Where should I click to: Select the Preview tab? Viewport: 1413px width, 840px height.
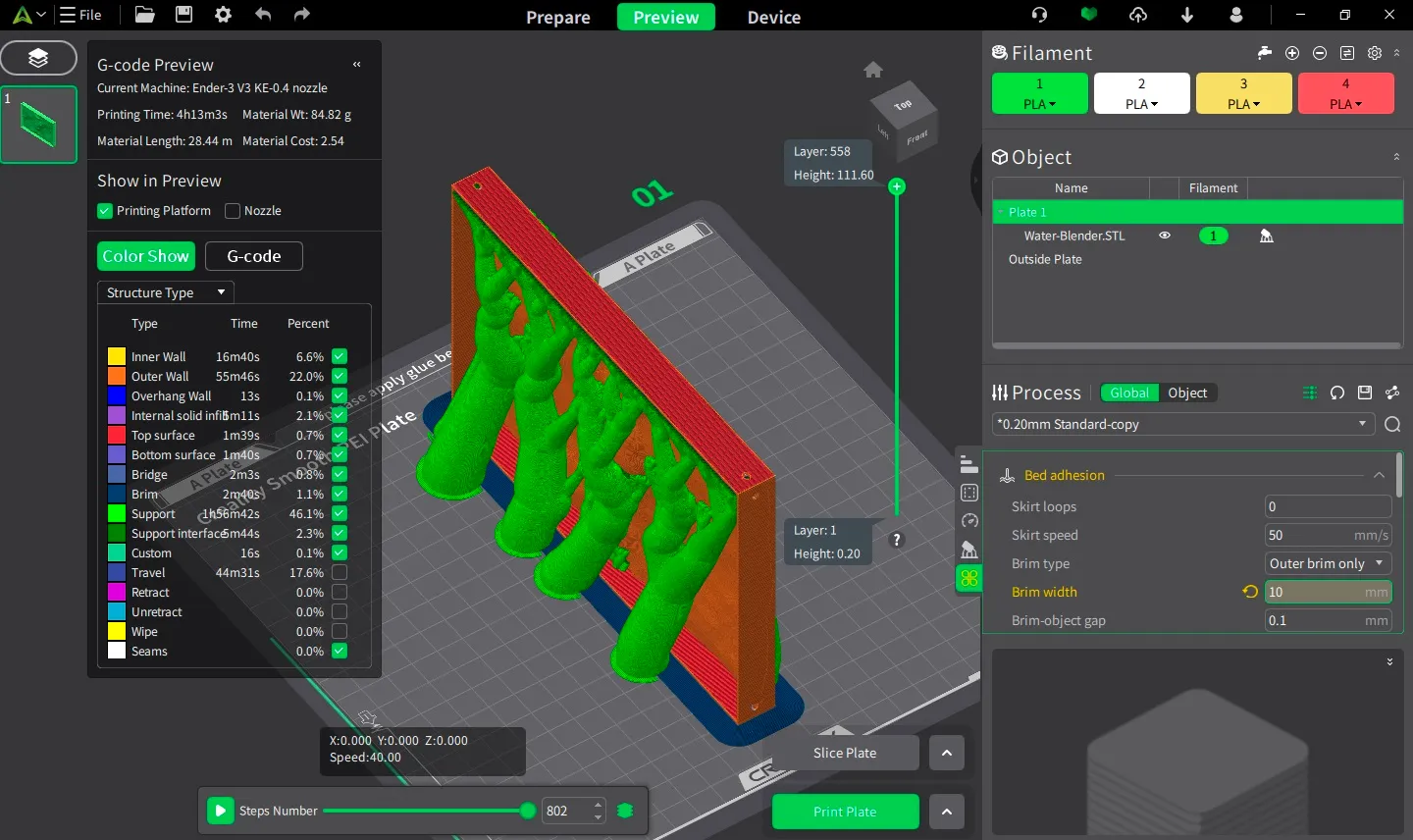click(x=666, y=17)
